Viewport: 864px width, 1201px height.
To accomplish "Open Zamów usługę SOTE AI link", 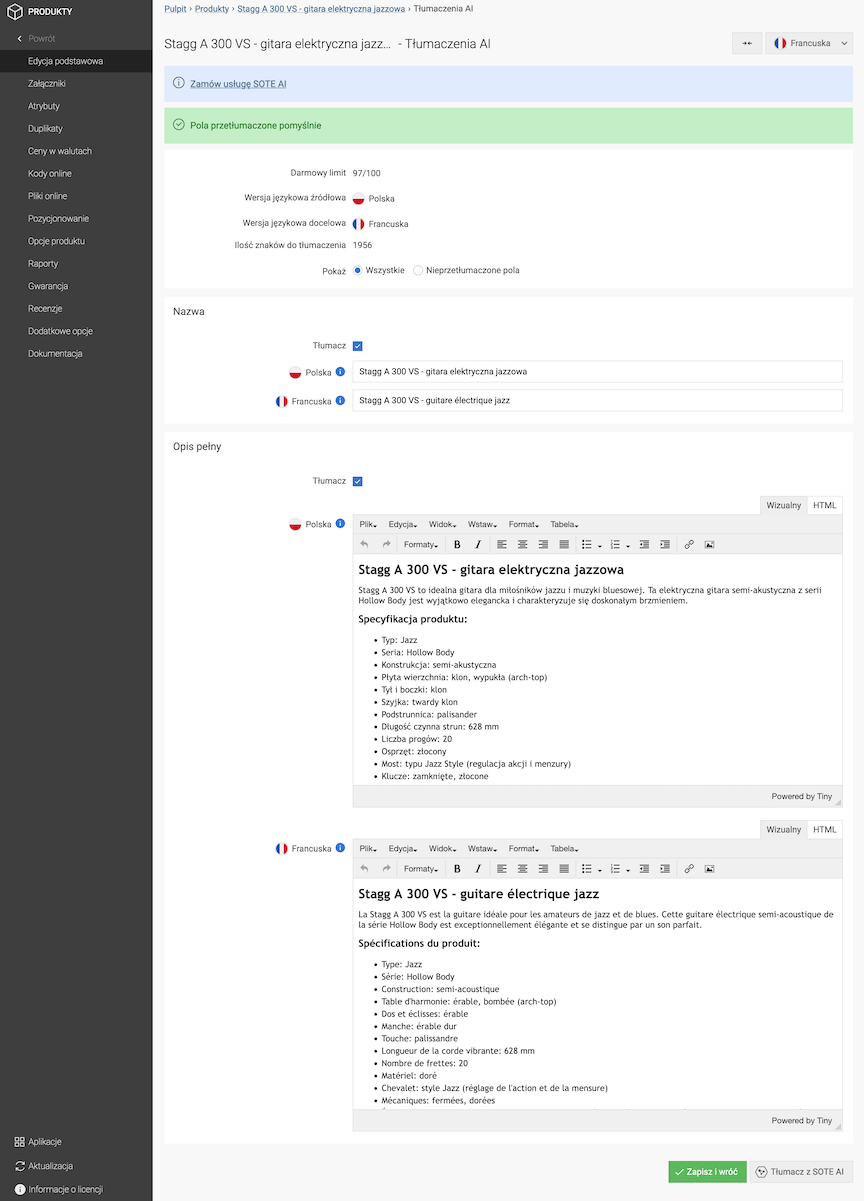I will point(238,84).
